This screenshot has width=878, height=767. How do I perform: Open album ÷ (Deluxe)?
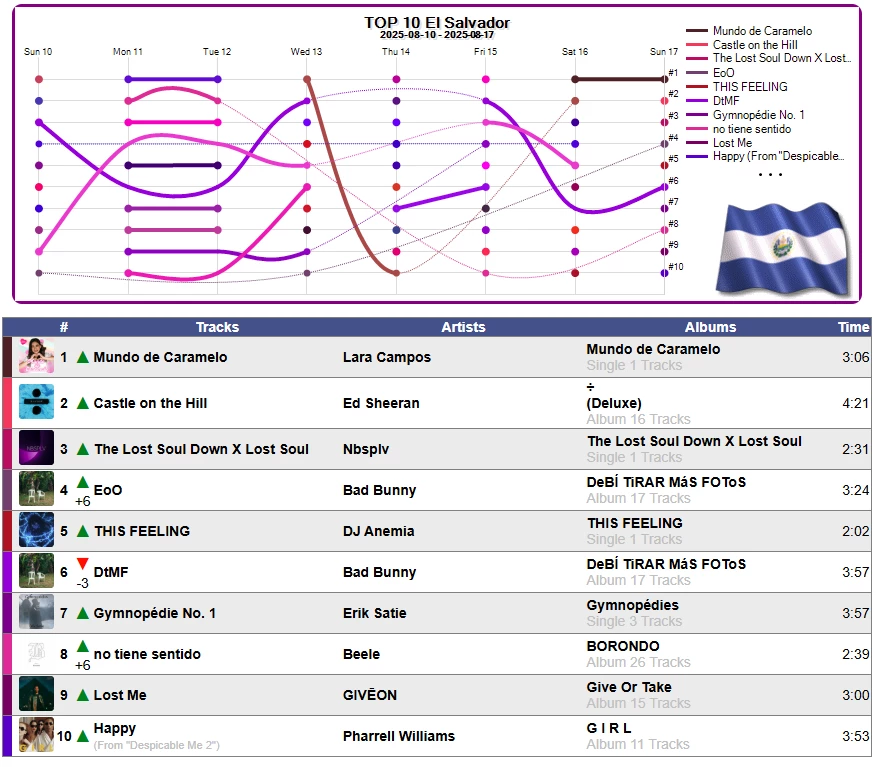(614, 395)
